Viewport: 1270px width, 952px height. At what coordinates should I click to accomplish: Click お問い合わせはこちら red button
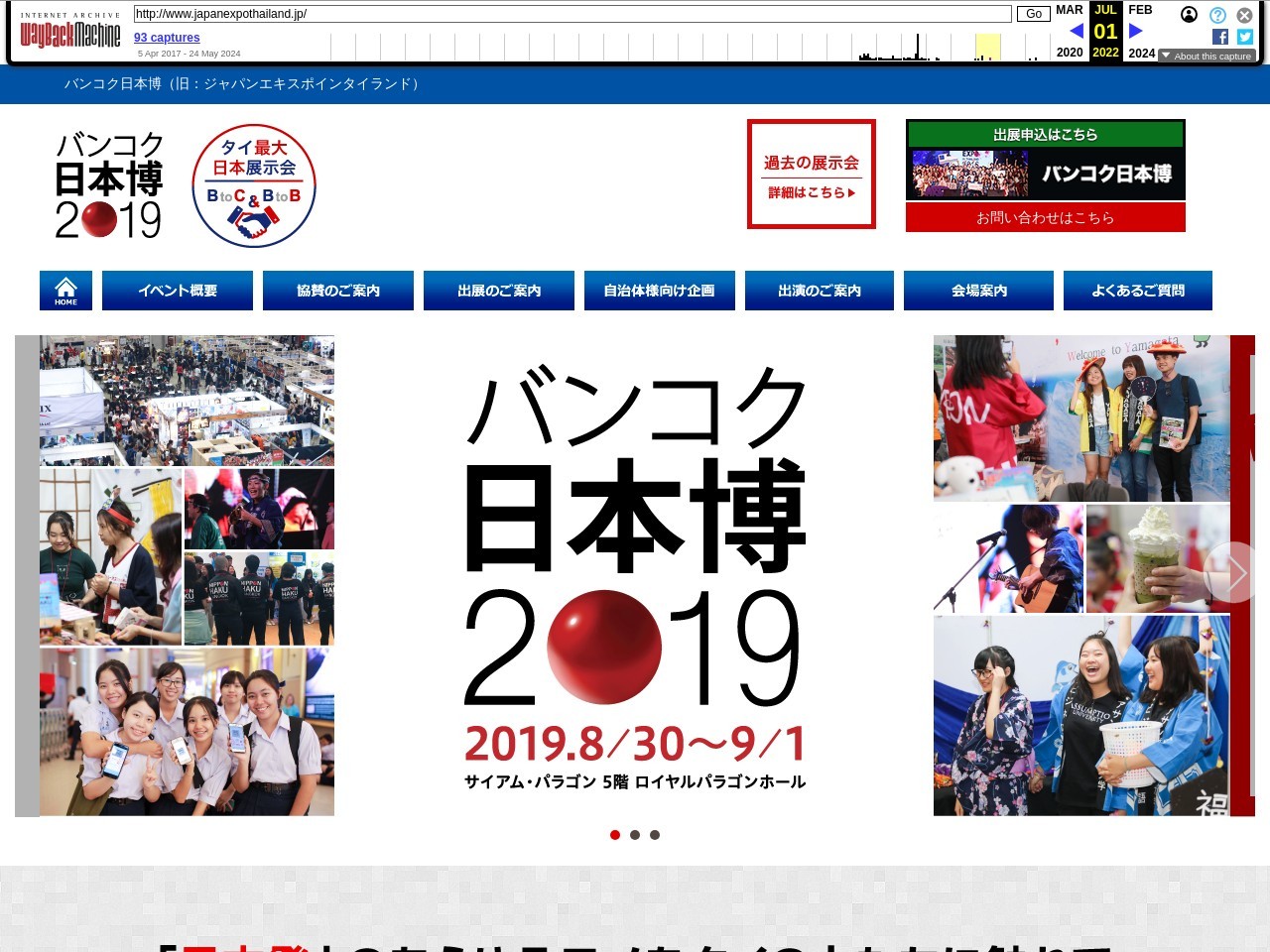[1046, 217]
